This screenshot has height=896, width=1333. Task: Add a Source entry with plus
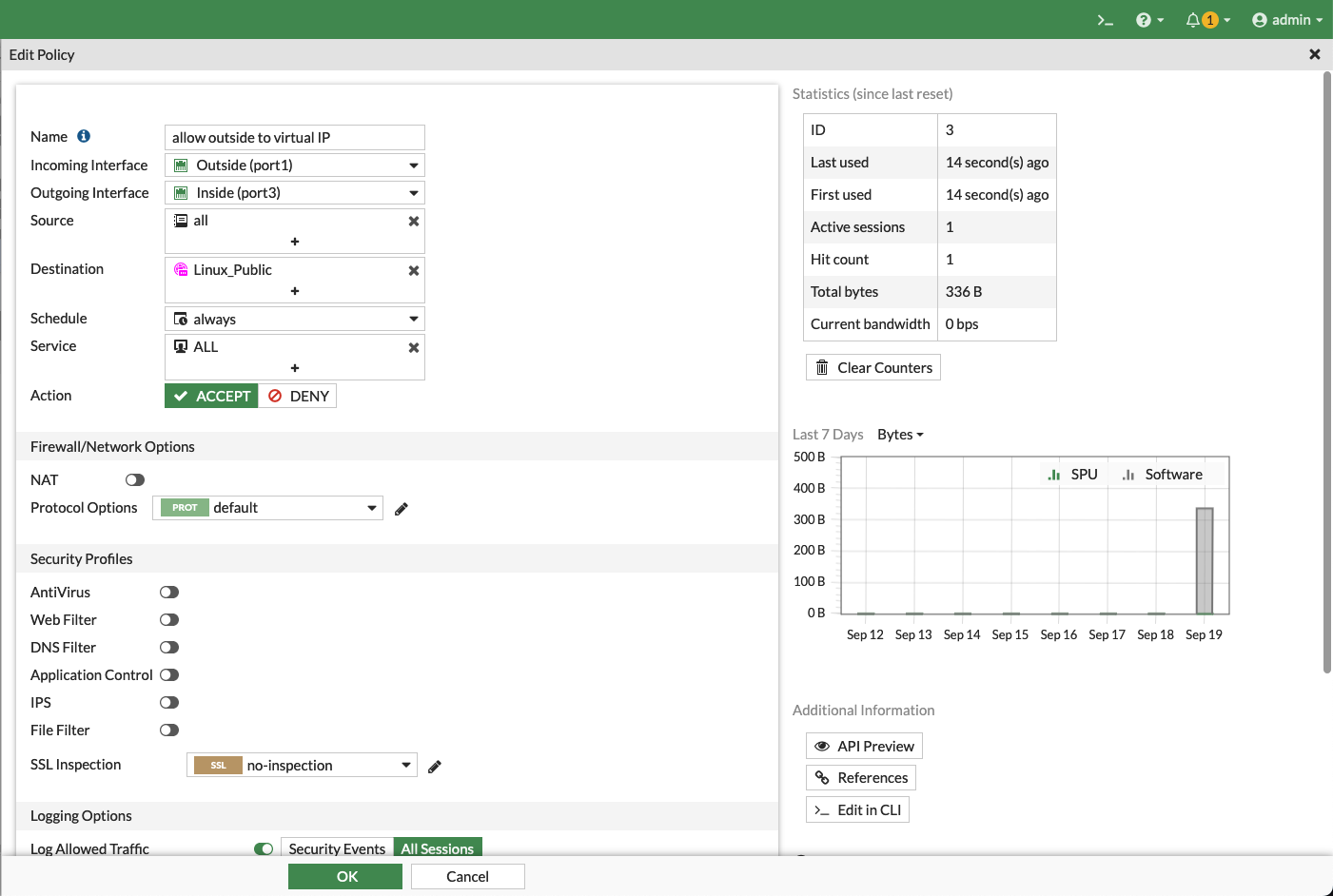(295, 242)
